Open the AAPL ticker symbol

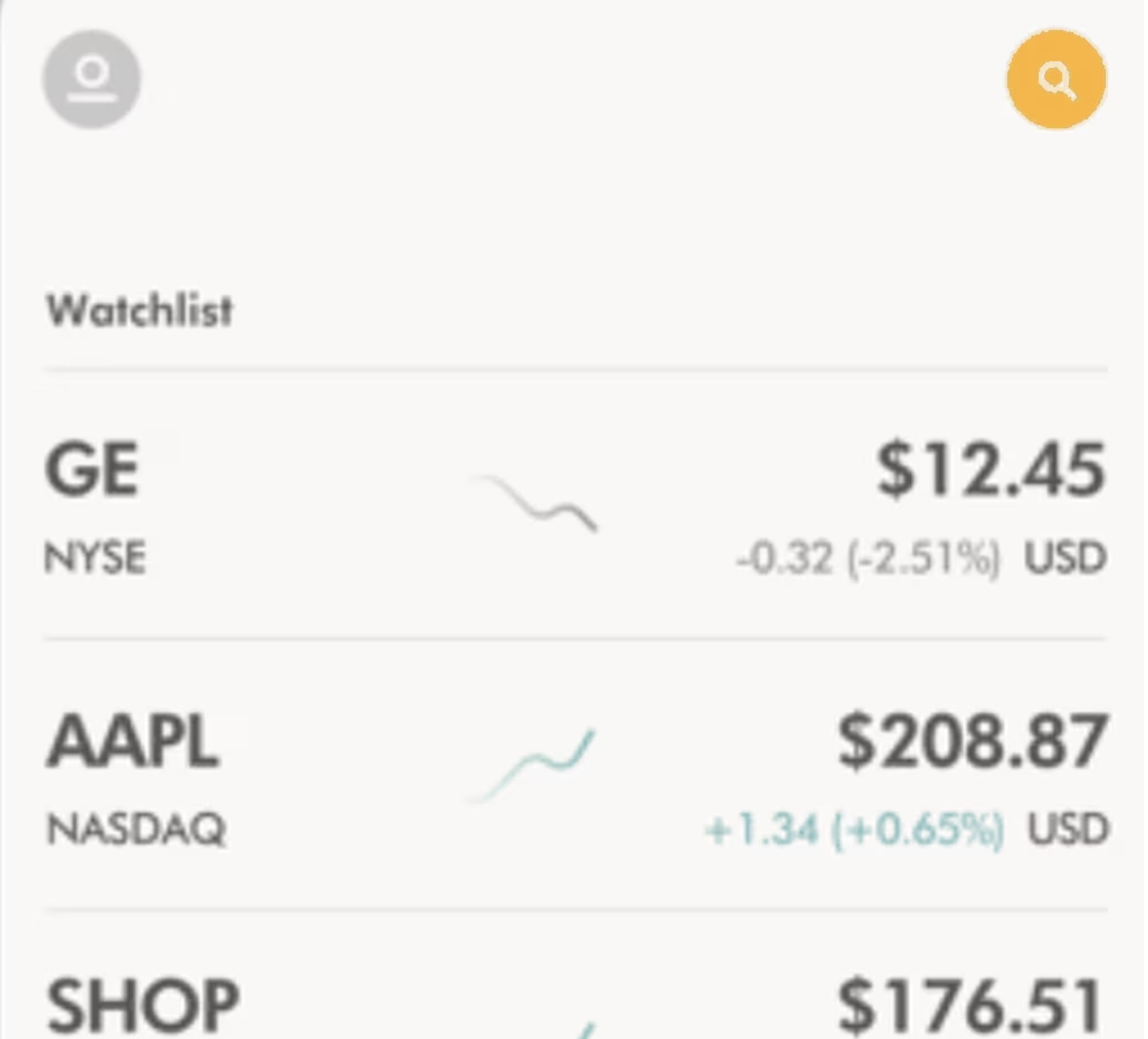(x=133, y=741)
